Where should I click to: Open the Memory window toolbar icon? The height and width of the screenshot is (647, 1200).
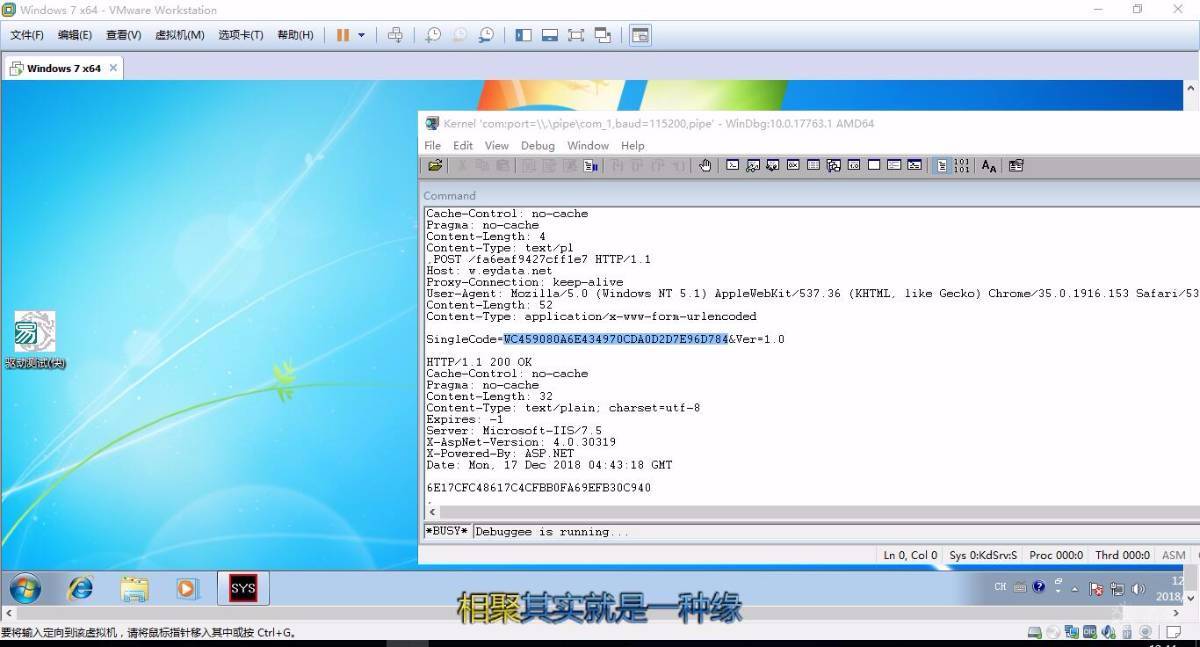tap(813, 166)
